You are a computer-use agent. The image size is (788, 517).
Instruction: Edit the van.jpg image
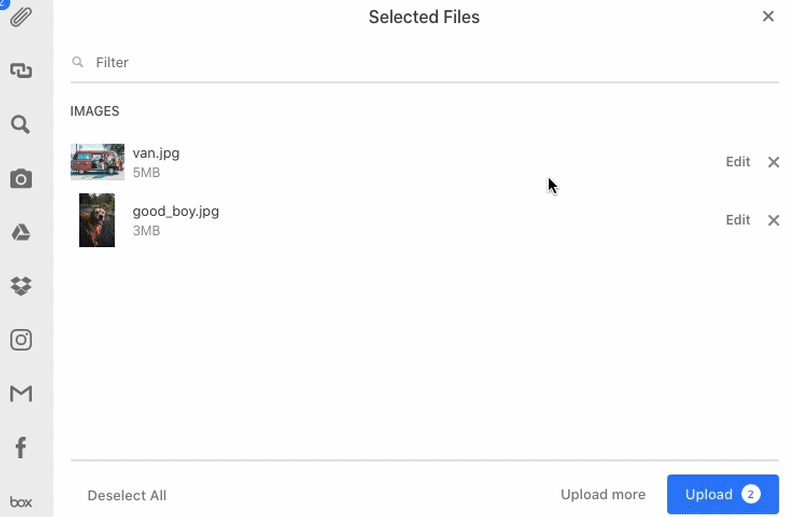tap(737, 162)
